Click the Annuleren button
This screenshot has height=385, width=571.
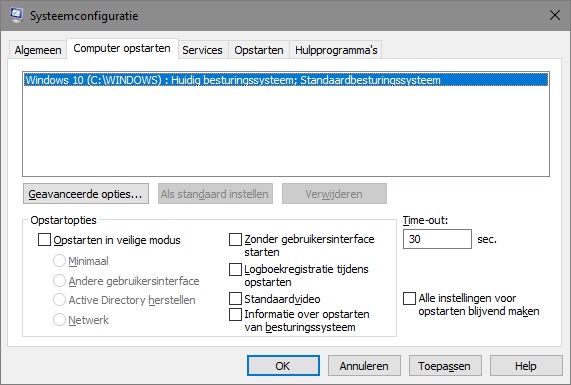tap(364, 365)
